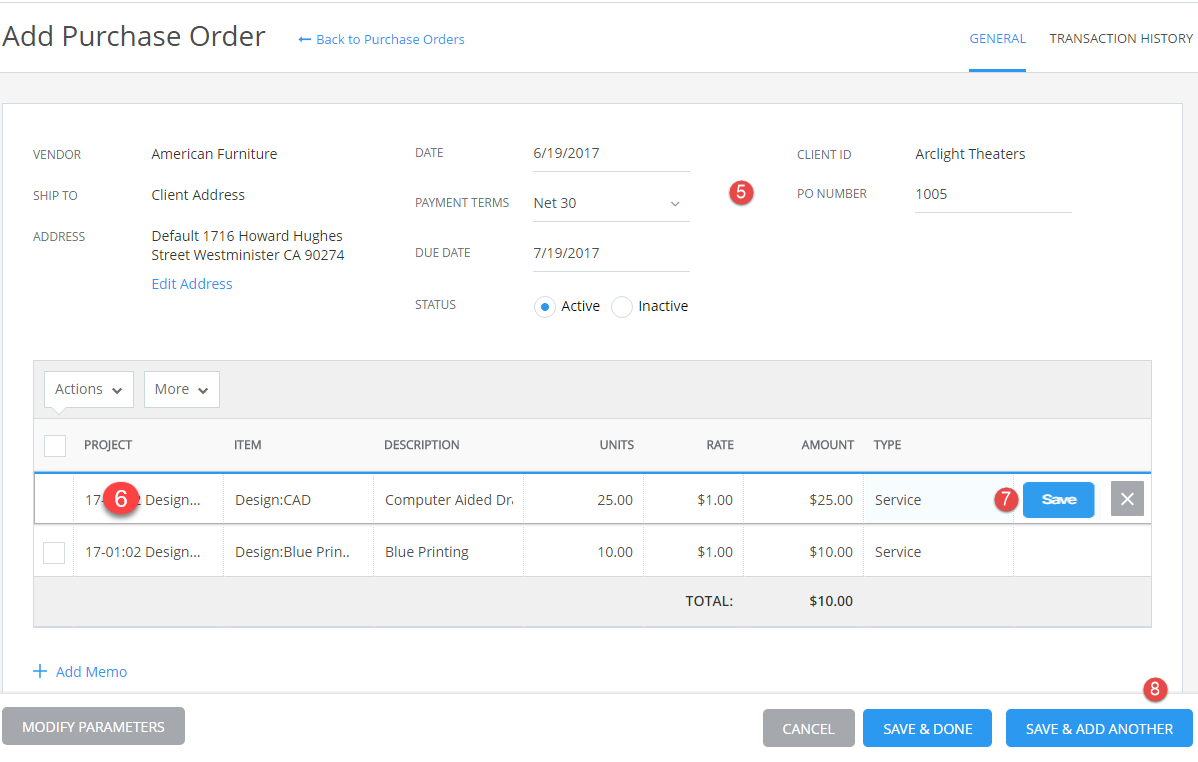This screenshot has height=762, width=1198.
Task: Click the Due Date field 7/19/2017
Action: coord(610,254)
